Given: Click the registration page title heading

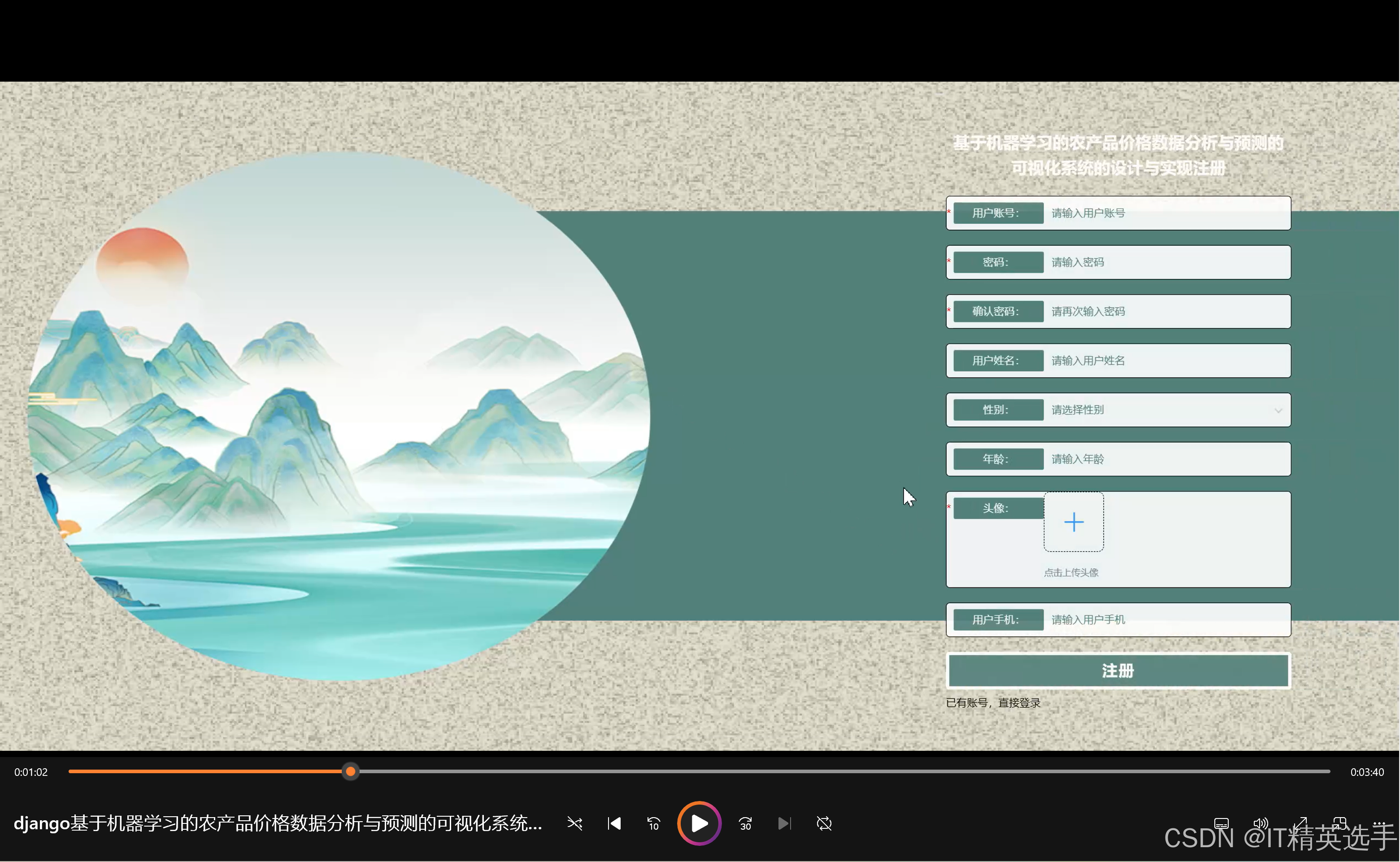Looking at the screenshot, I should (1118, 155).
